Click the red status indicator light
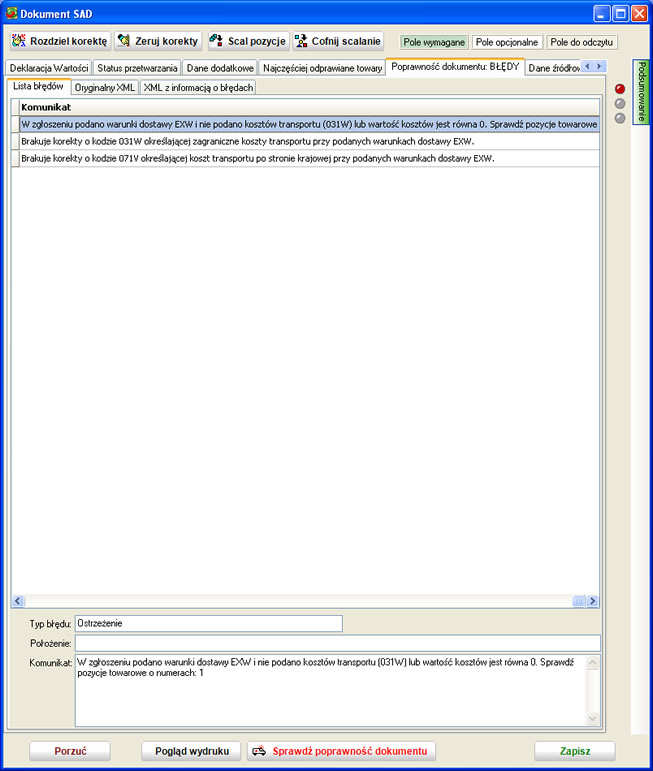Viewport: 653px width, 771px height. coord(620,89)
